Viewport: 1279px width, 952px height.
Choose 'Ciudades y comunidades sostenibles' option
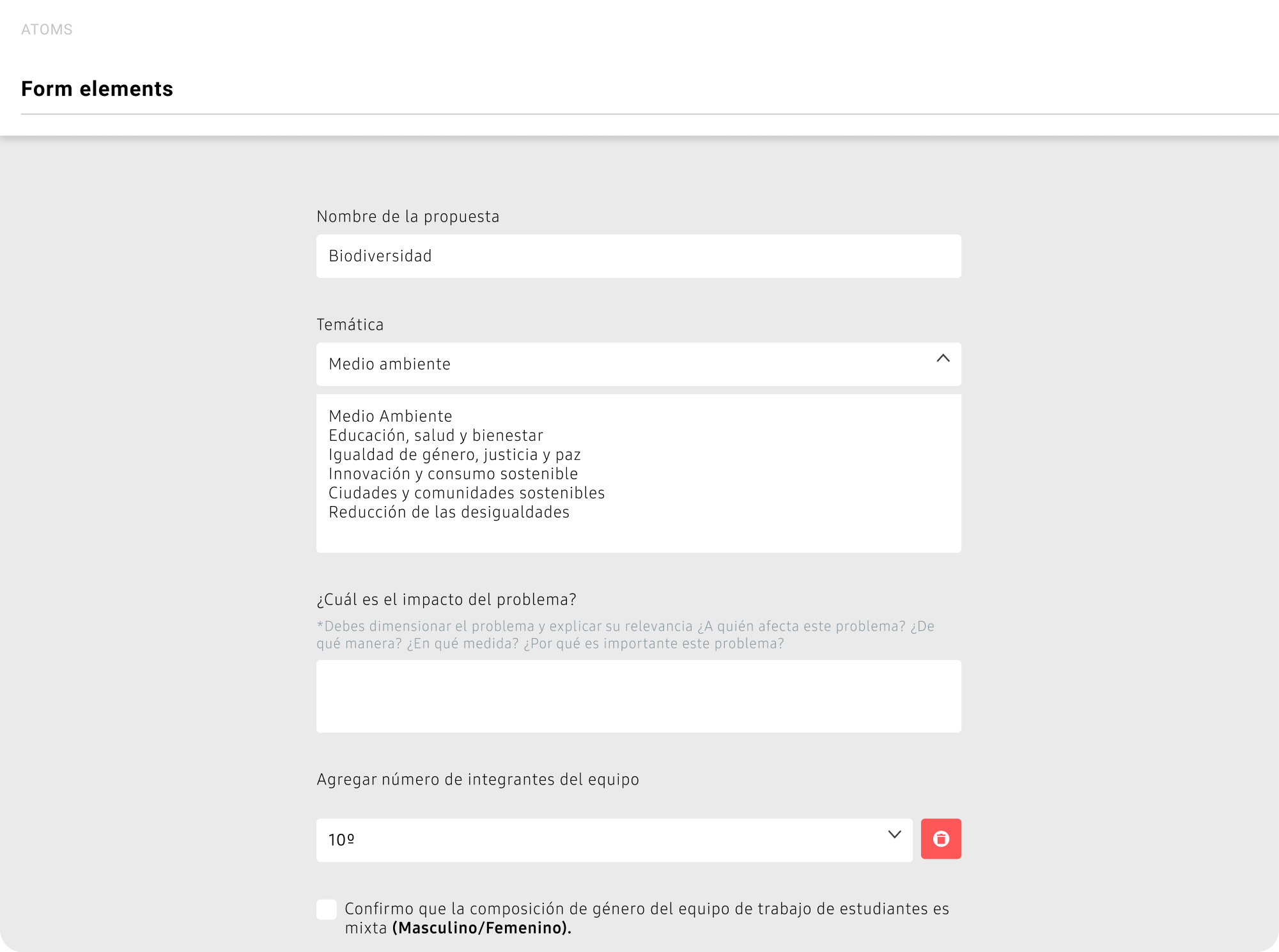[467, 493]
